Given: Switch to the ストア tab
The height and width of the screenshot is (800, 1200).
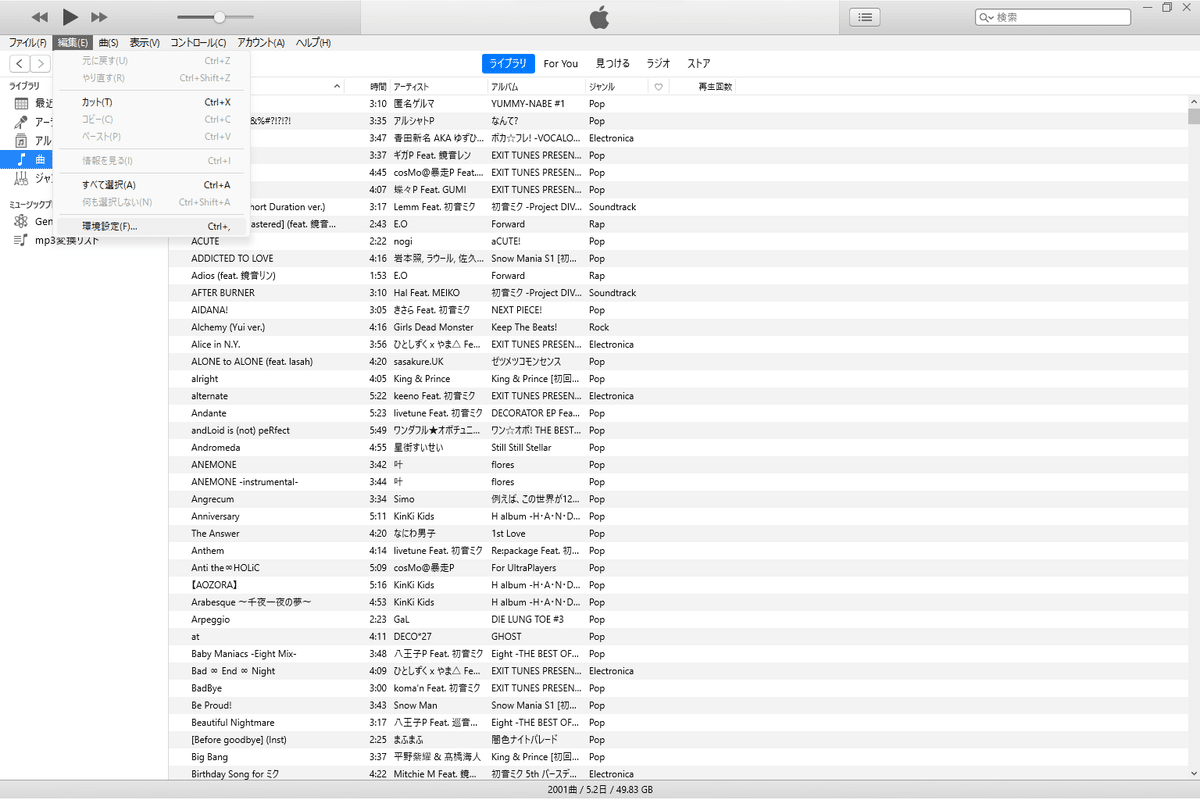Looking at the screenshot, I should pyautogui.click(x=699, y=64).
